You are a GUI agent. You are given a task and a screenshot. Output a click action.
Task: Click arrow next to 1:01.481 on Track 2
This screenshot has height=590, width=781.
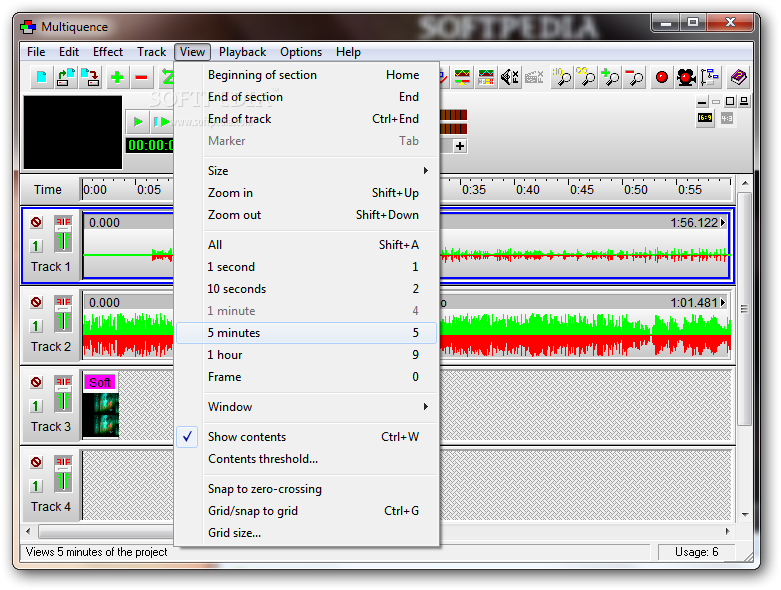(x=723, y=303)
